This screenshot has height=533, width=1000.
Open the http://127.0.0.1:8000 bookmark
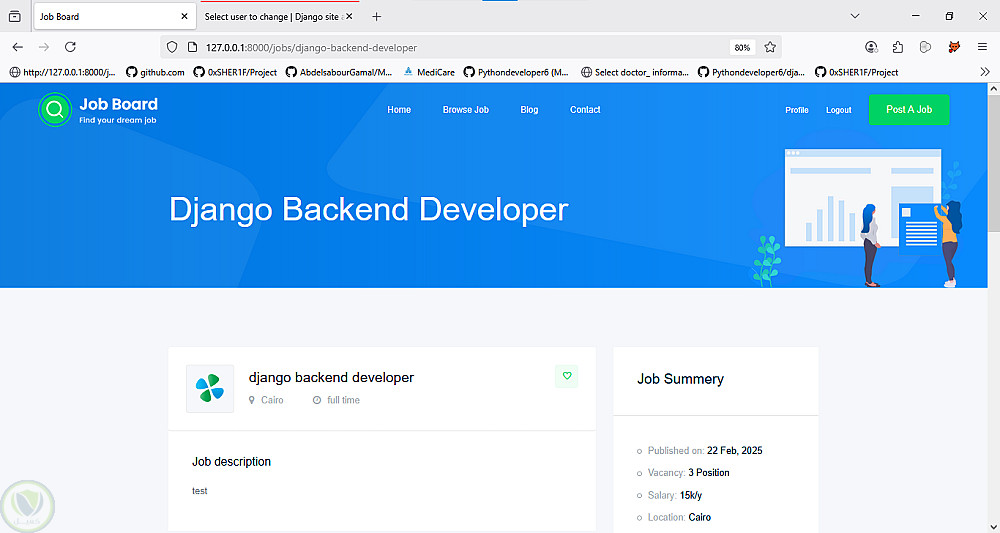[x=62, y=72]
